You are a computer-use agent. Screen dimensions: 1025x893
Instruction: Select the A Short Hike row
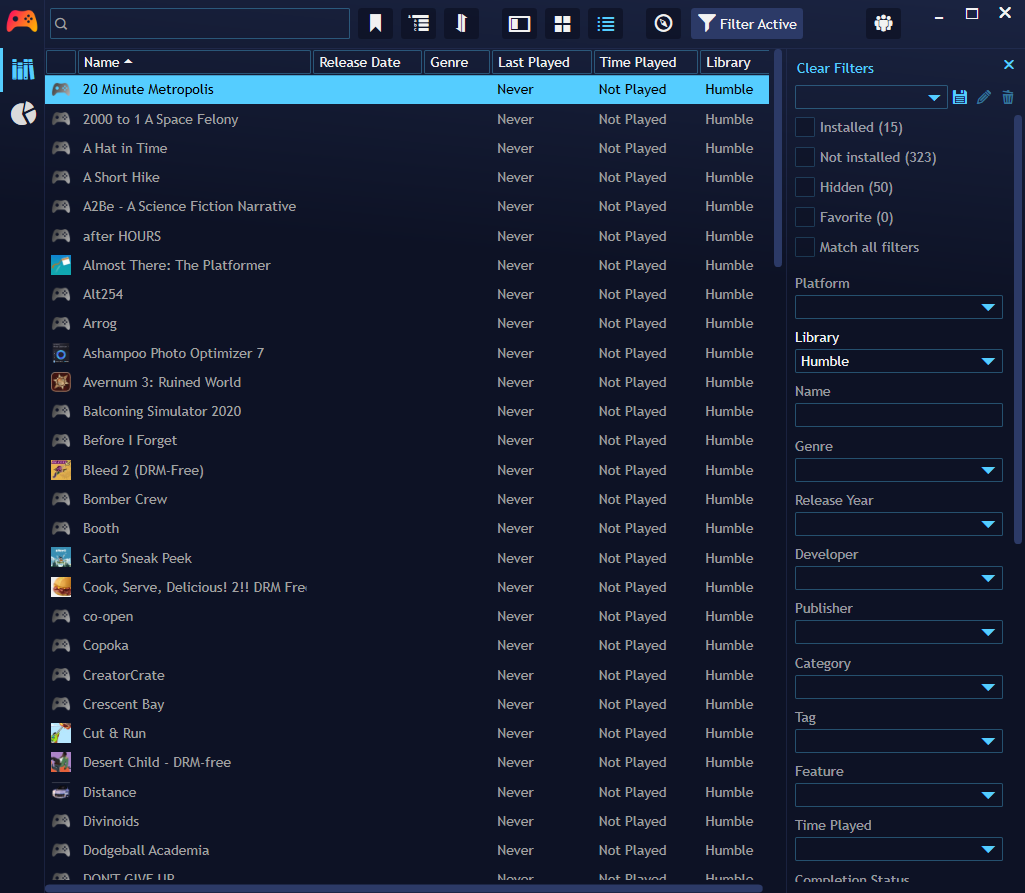pyautogui.click(x=407, y=177)
